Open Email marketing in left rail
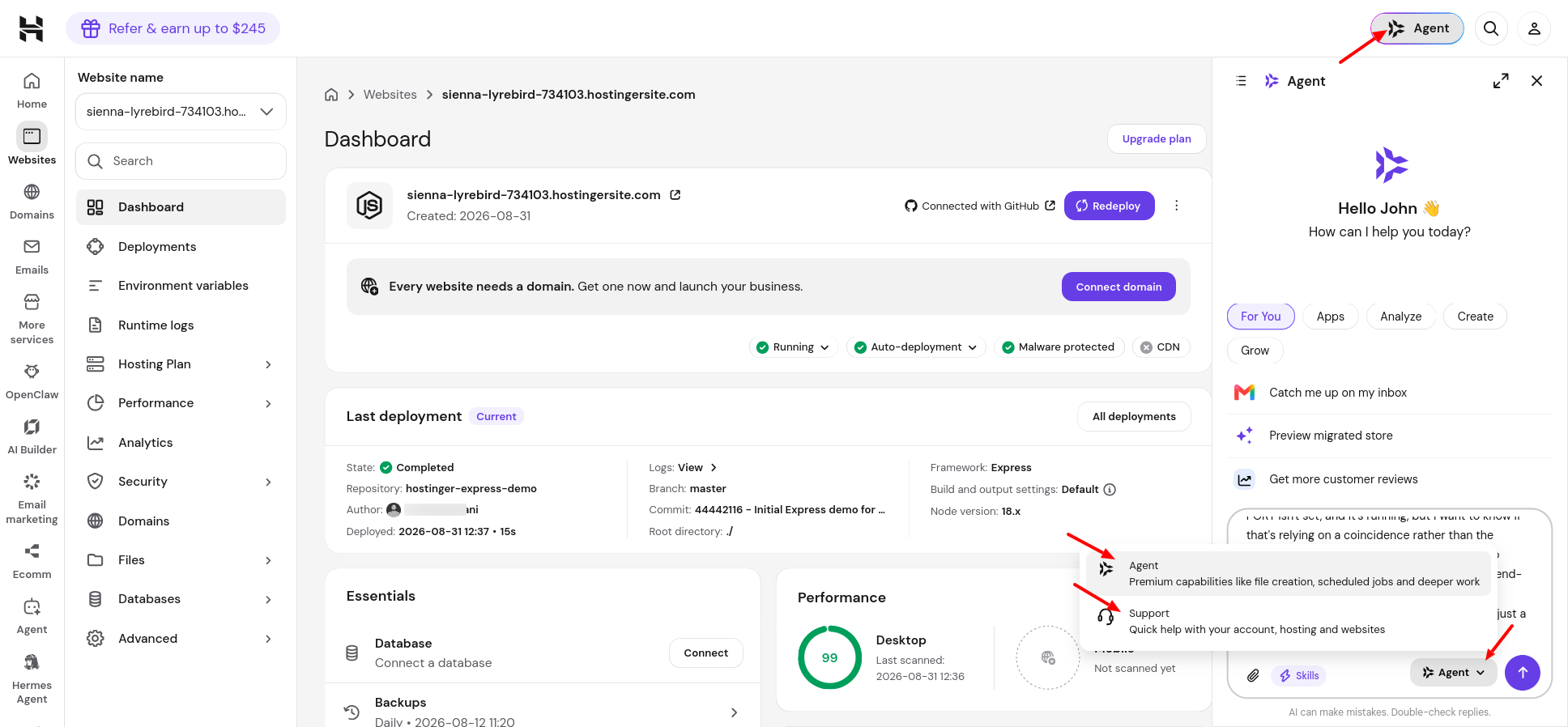 pyautogui.click(x=32, y=498)
